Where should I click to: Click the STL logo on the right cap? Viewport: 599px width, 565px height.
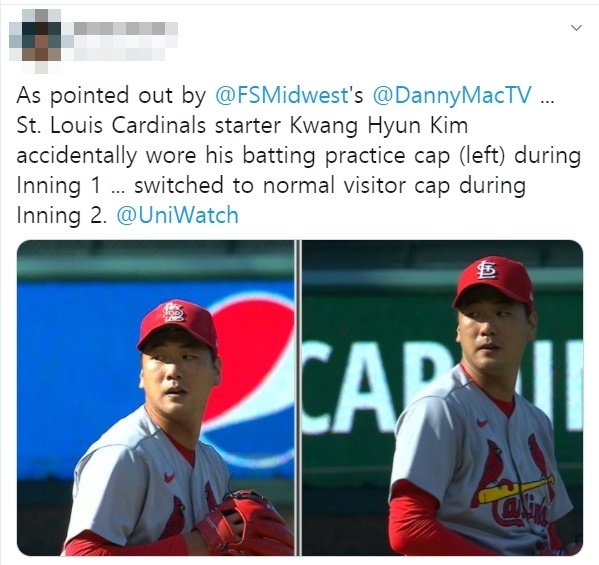(486, 270)
